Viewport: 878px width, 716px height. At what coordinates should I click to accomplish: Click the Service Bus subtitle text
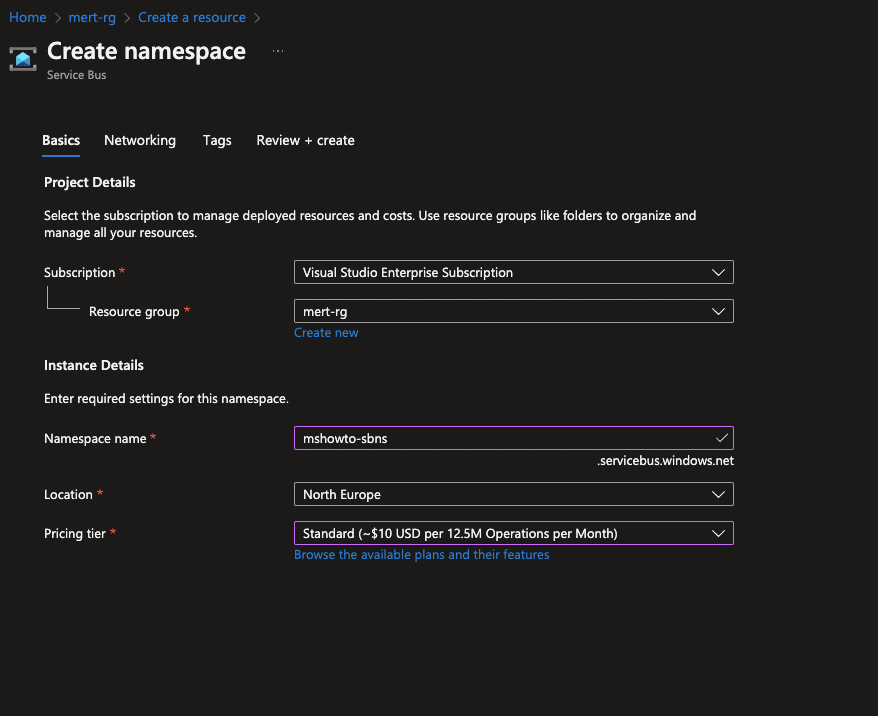pos(77,75)
